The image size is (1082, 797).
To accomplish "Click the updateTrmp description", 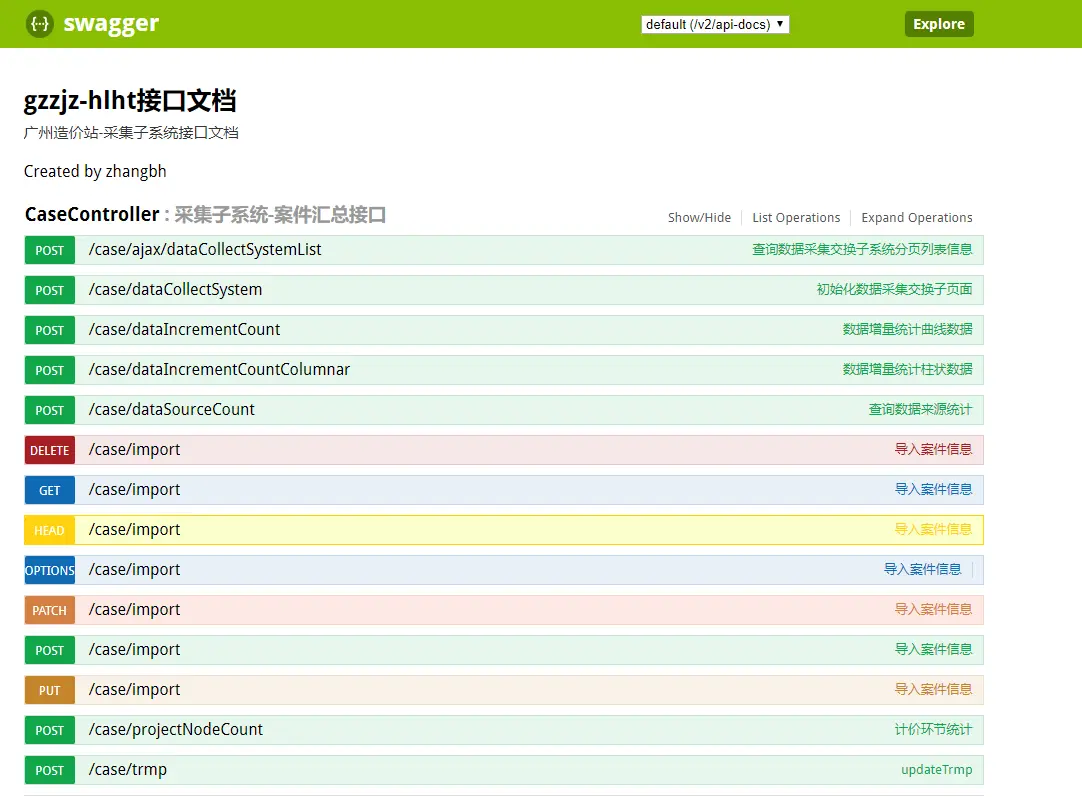I will click(x=936, y=770).
